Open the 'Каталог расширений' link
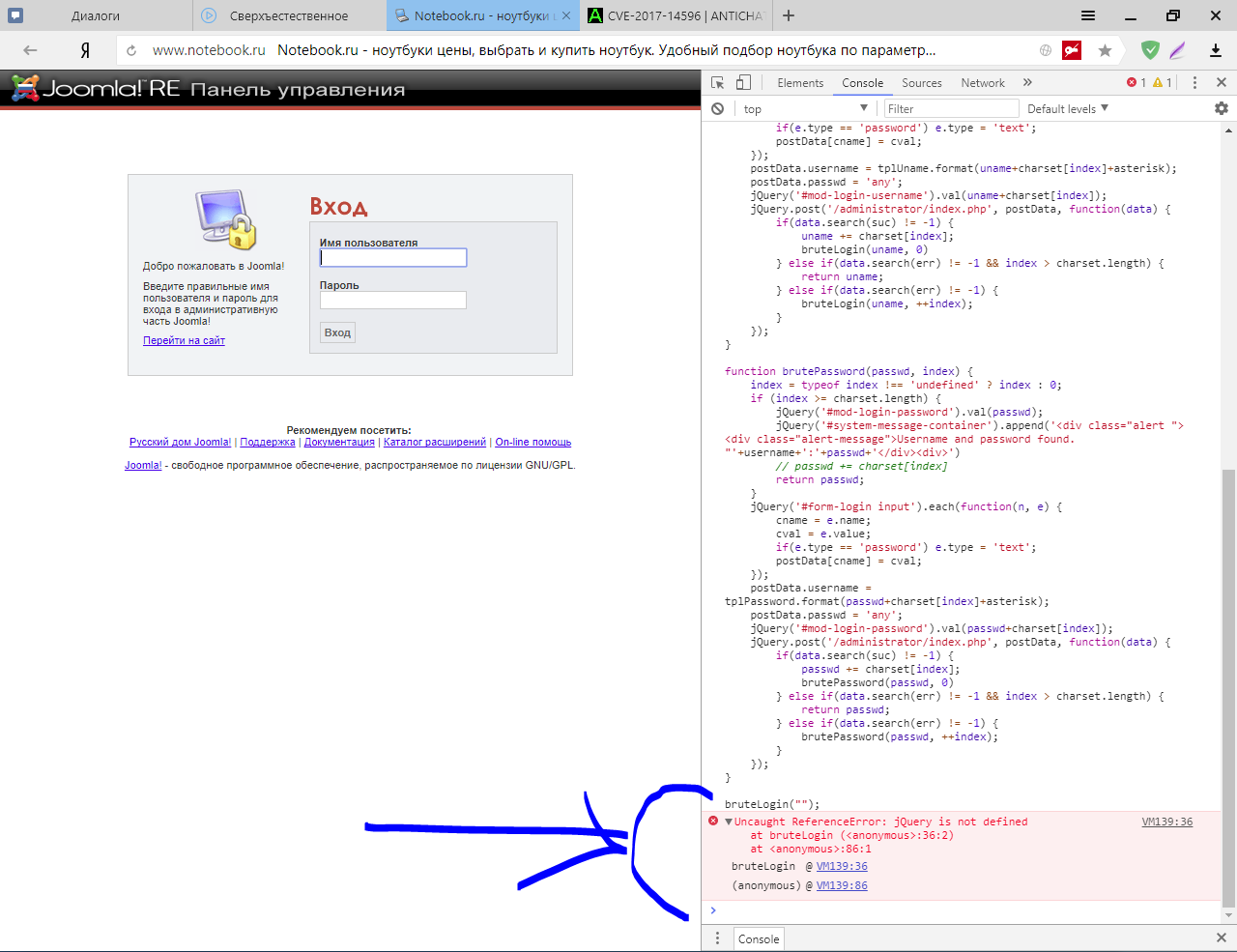Screen dimensions: 1237x952 [x=435, y=442]
